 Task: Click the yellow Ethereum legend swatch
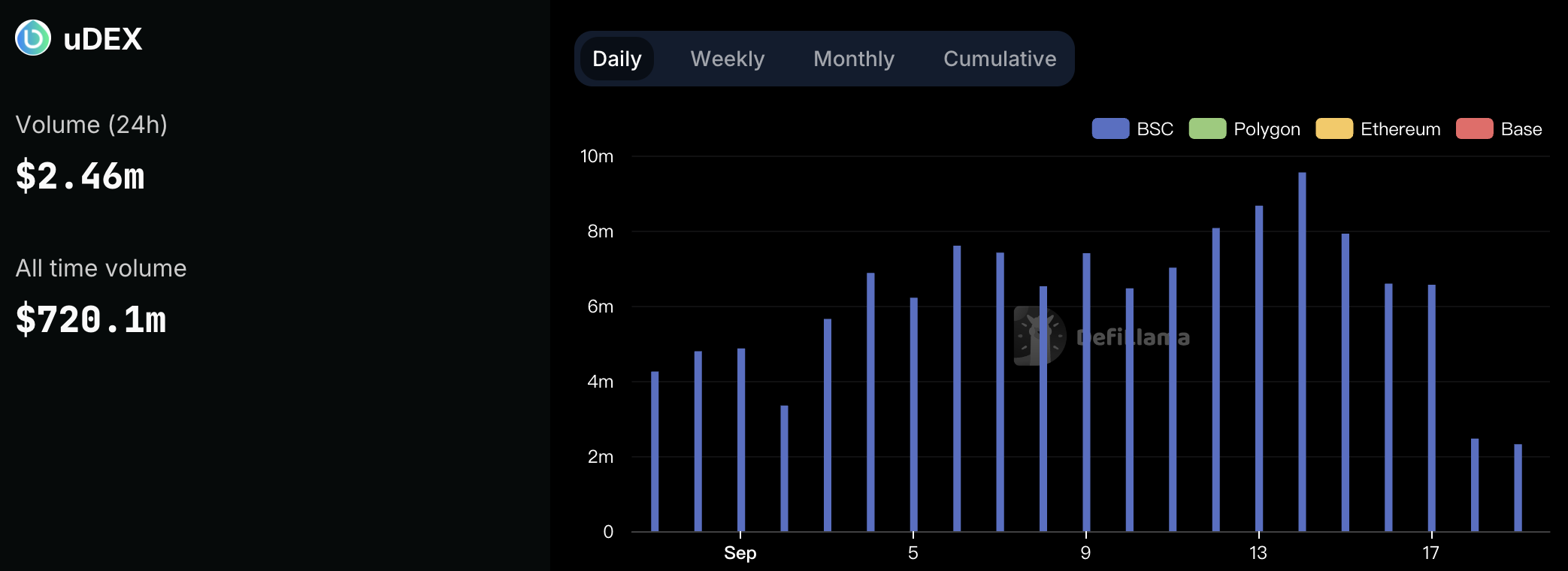(x=1334, y=128)
